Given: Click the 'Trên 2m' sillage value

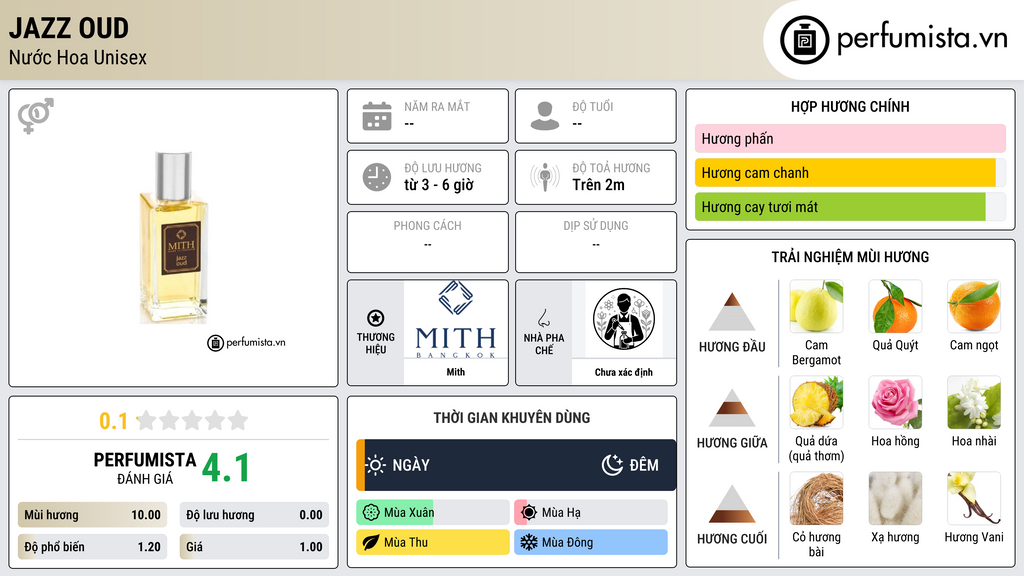Looking at the screenshot, I should coord(598,185).
